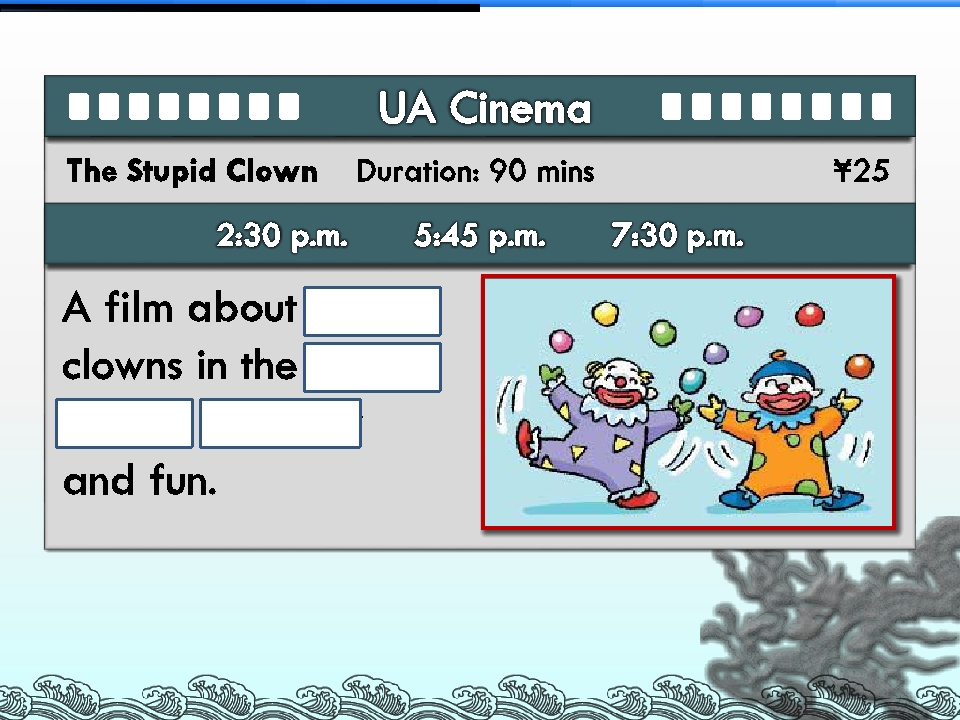Click the "and fun." text

point(140,481)
